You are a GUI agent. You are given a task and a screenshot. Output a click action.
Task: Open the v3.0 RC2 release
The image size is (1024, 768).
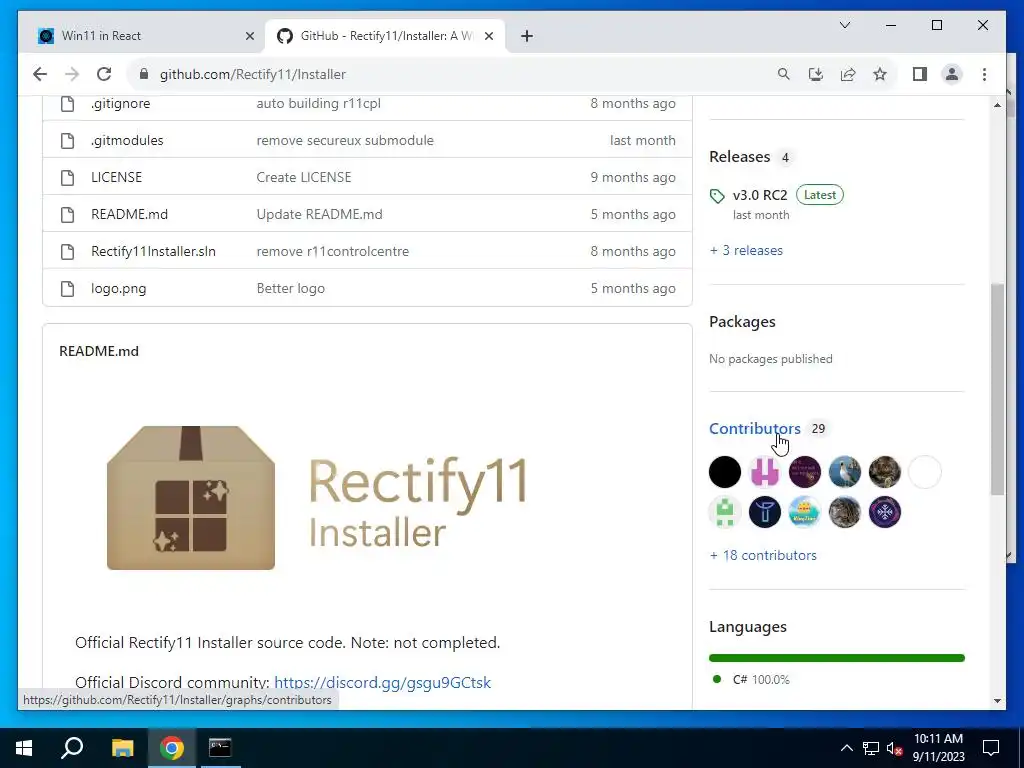coord(760,195)
